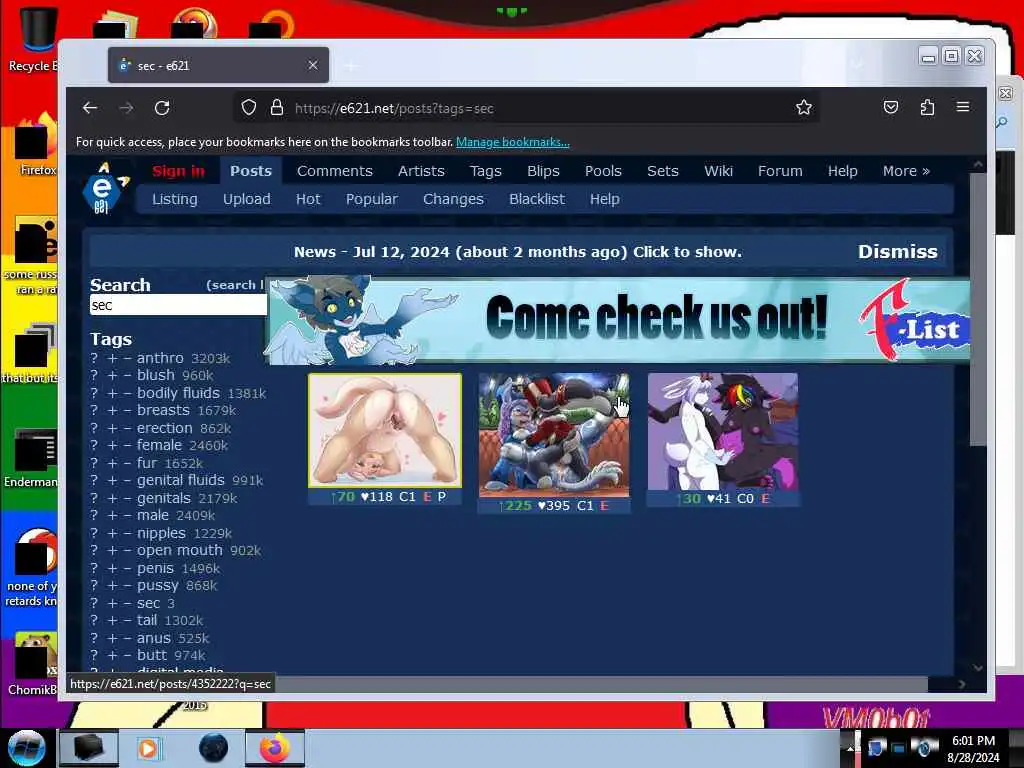This screenshot has height=768, width=1024.
Task: Click the clock showing 6:01 PM
Action: coord(973,741)
